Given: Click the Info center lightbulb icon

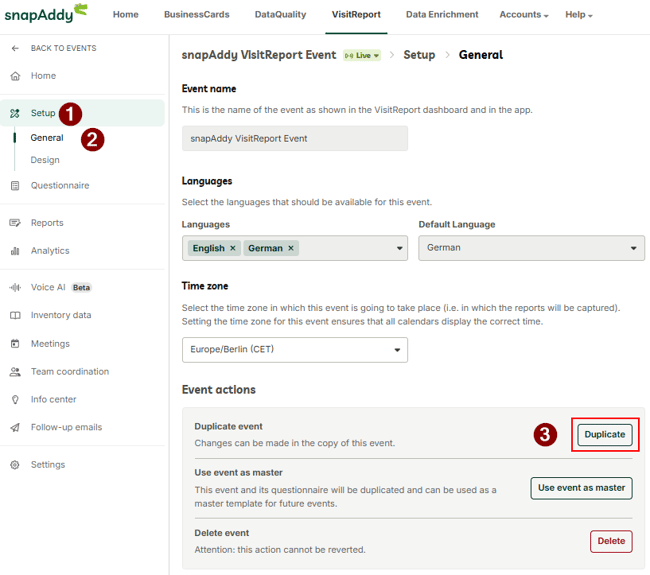Looking at the screenshot, I should point(15,400).
